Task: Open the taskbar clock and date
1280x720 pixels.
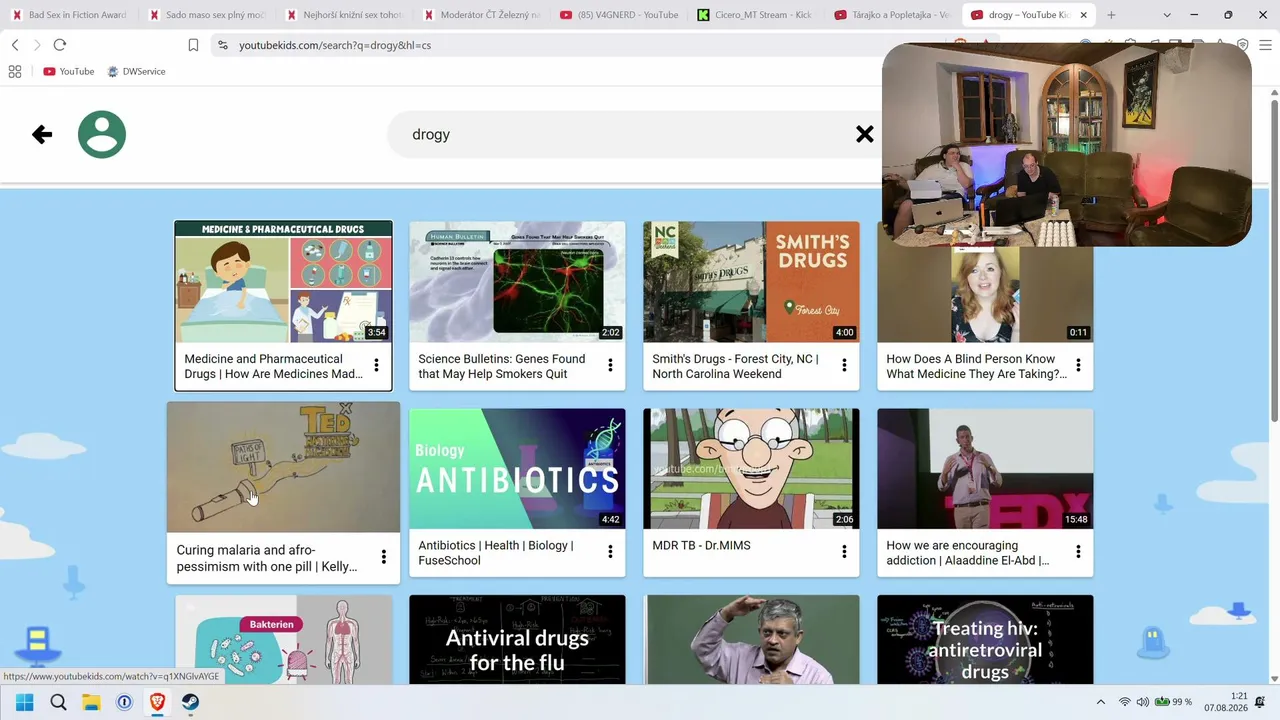Action: (1227, 702)
